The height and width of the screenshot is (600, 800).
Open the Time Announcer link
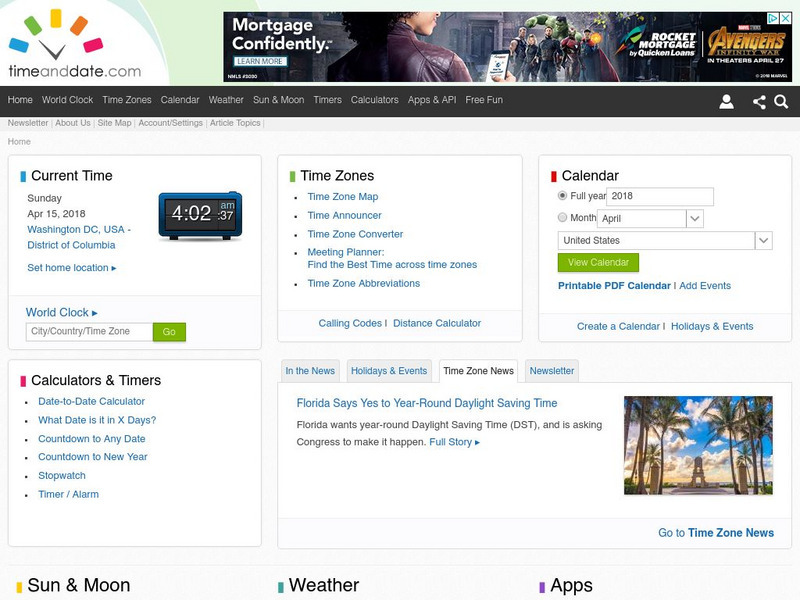(x=344, y=215)
